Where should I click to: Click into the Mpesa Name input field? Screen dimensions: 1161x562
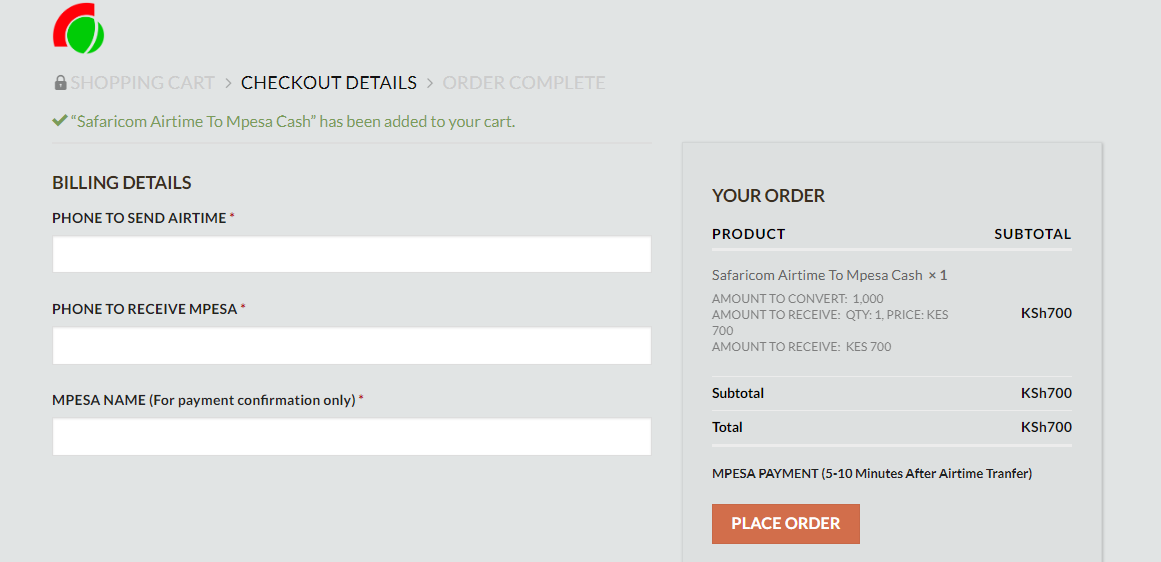click(352, 437)
